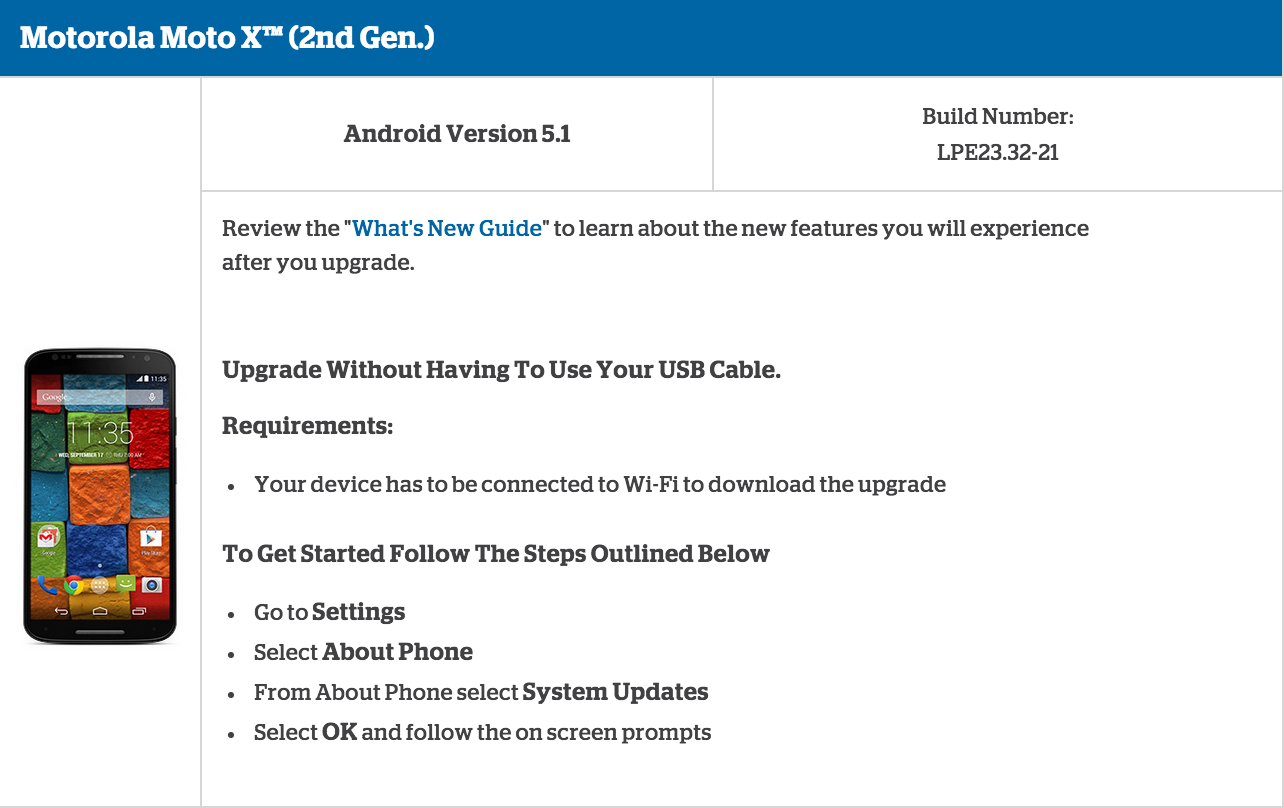Tap the Recents navigation button on the phone

tap(139, 611)
